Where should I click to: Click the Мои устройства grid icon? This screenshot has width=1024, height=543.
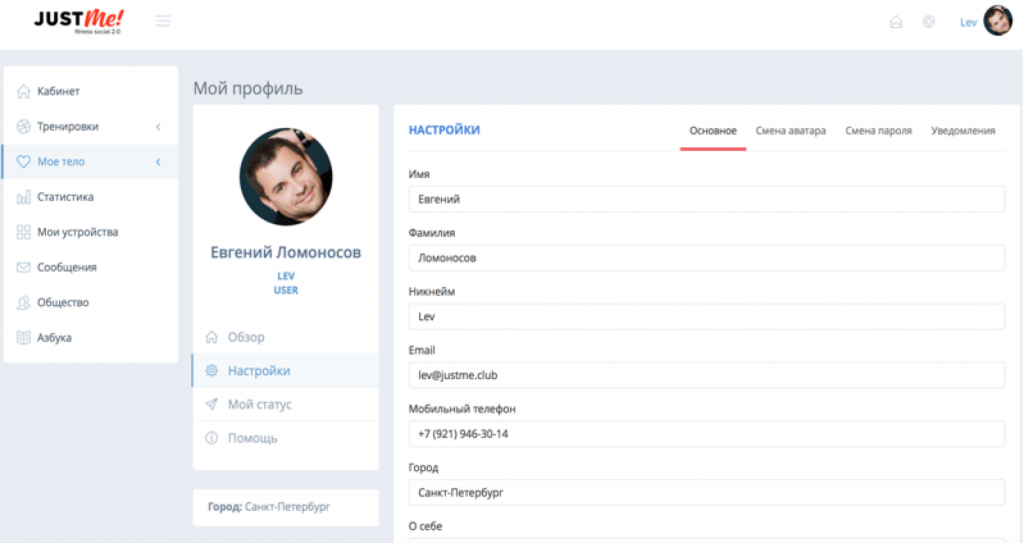pyautogui.click(x=24, y=232)
